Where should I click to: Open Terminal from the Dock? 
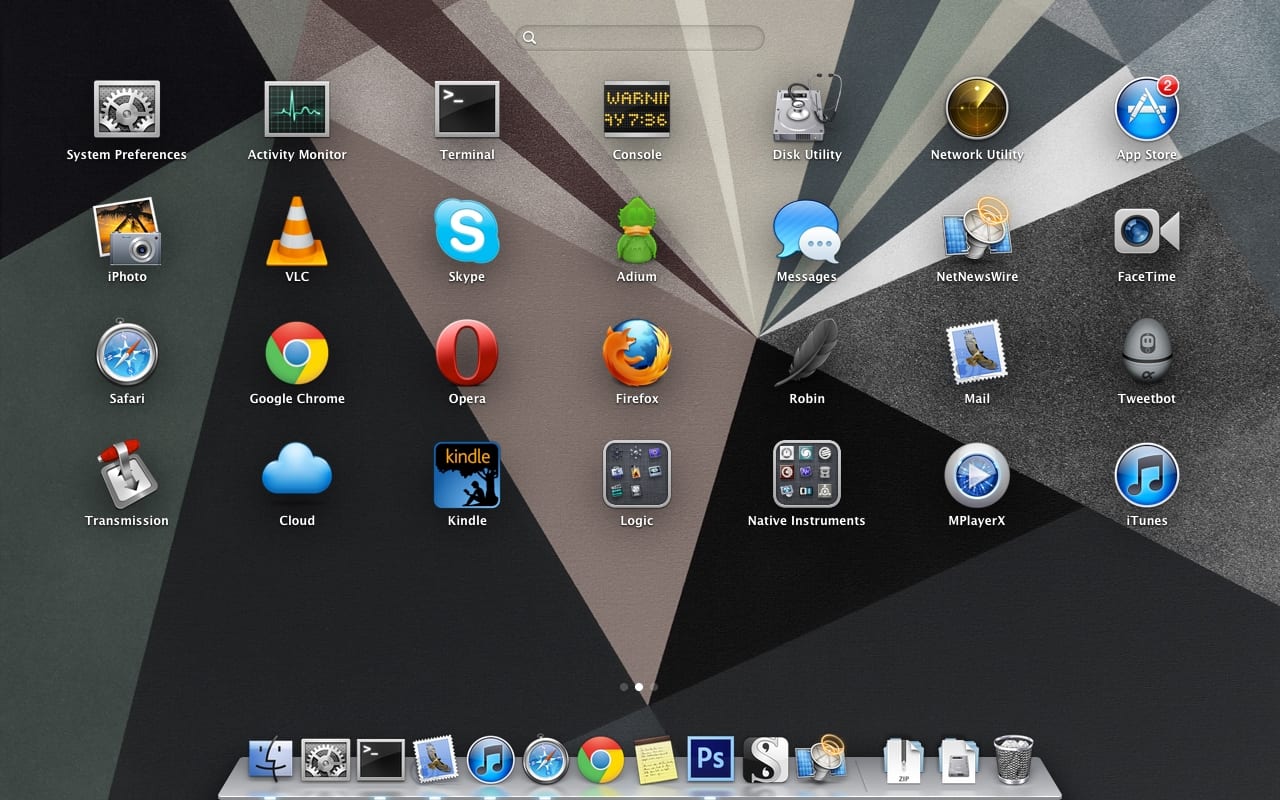click(381, 760)
